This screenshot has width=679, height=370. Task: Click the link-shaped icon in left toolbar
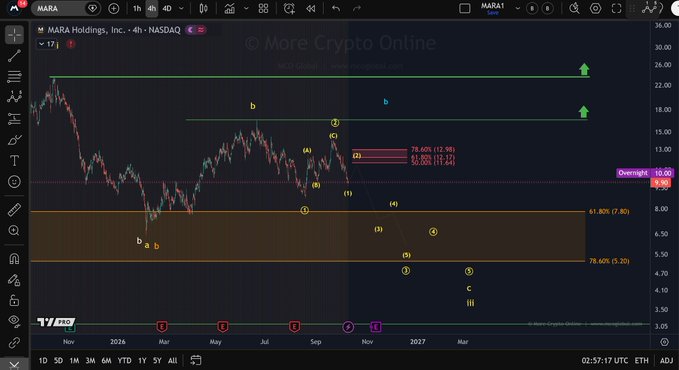[14, 342]
